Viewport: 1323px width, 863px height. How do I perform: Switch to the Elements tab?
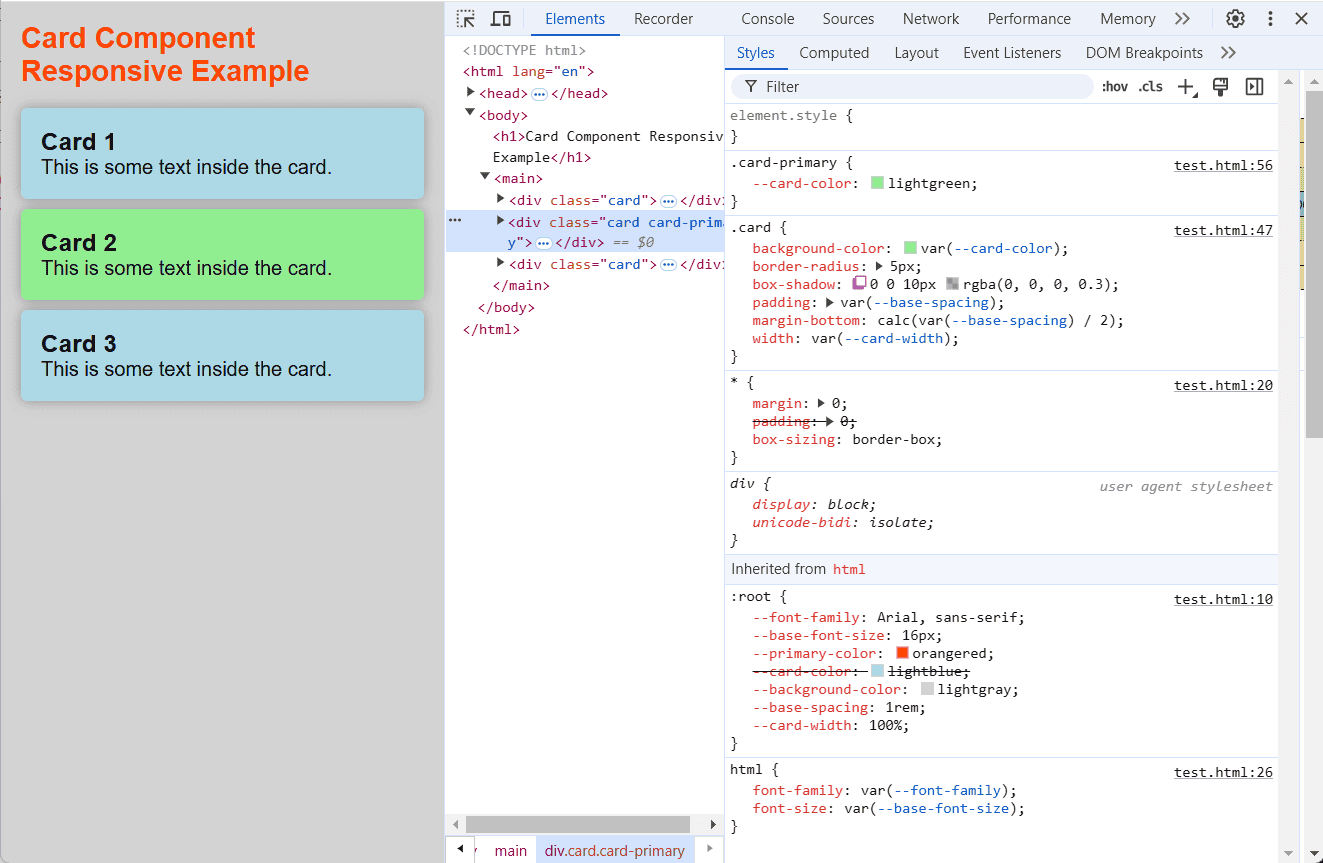click(x=575, y=18)
